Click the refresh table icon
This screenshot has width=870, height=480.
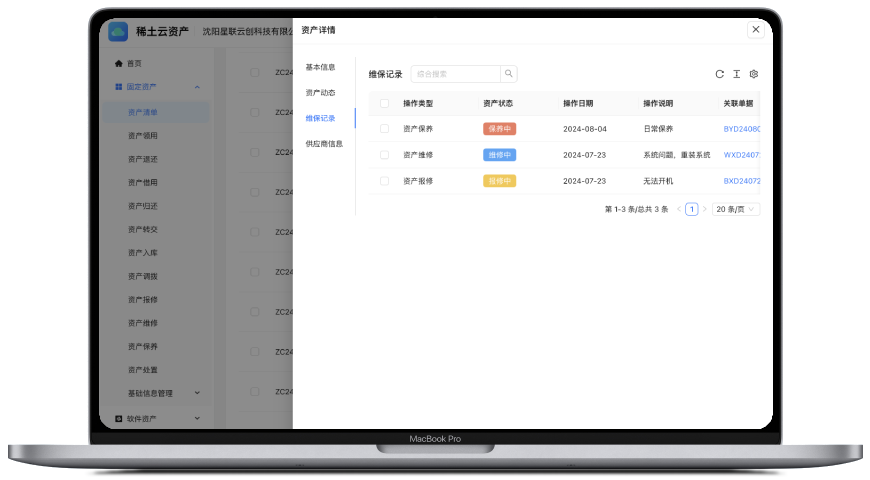719,74
